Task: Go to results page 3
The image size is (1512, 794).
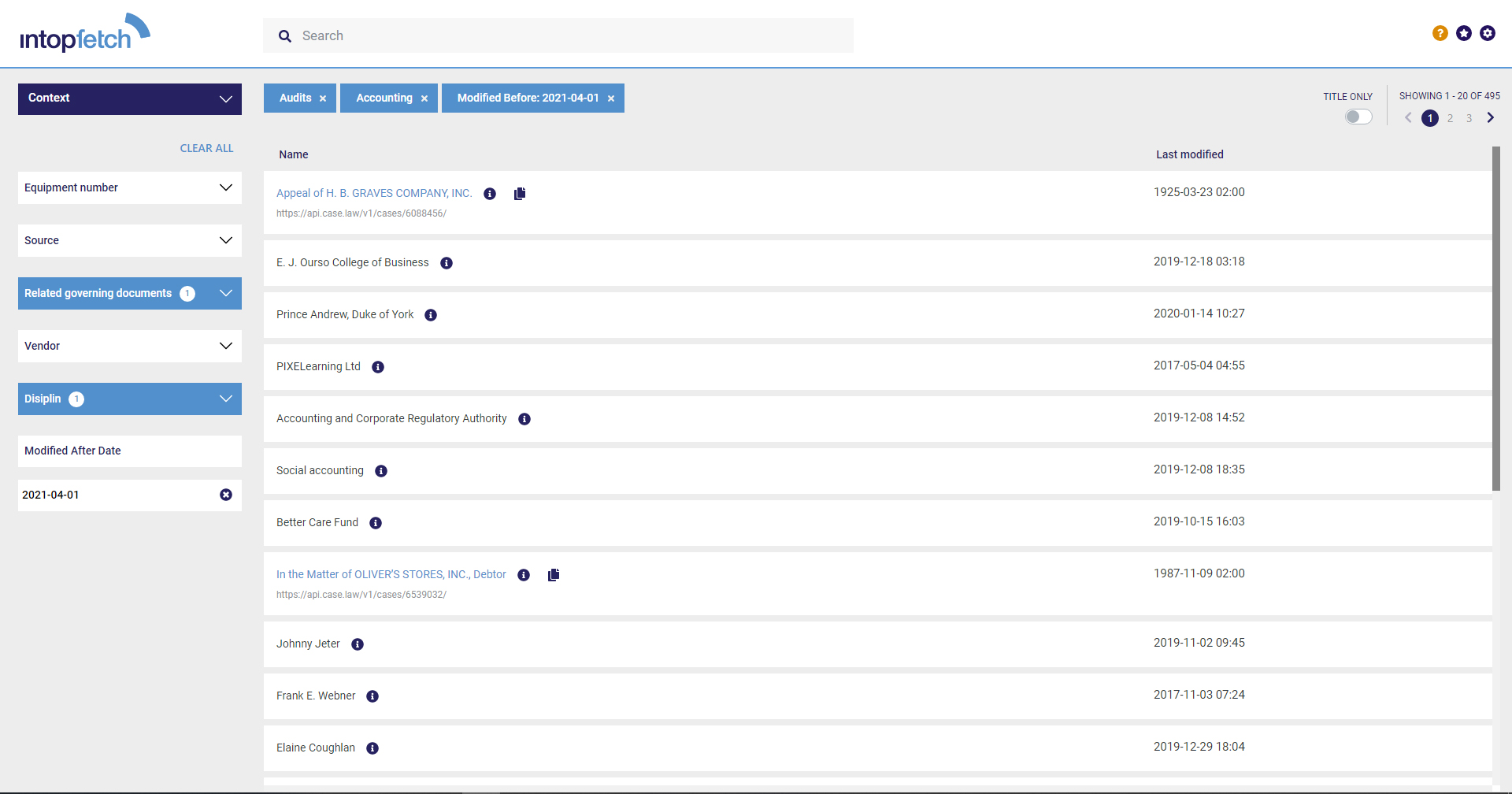Action: [1469, 118]
